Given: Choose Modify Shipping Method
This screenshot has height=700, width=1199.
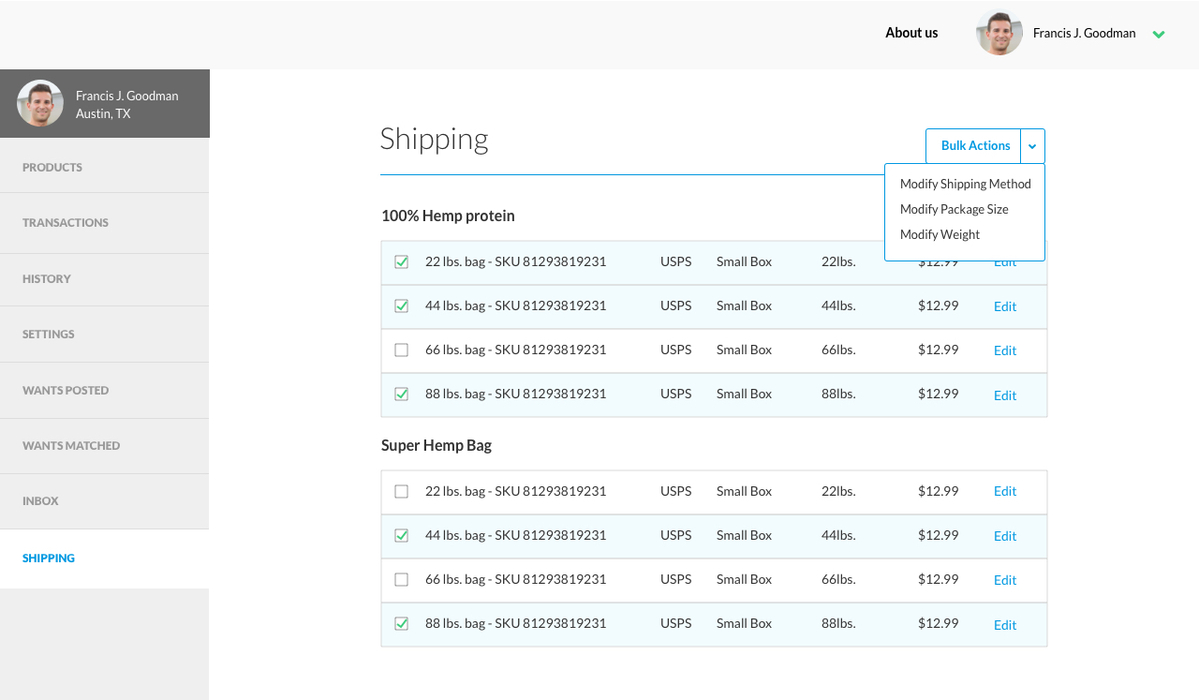Looking at the screenshot, I should click(x=965, y=184).
